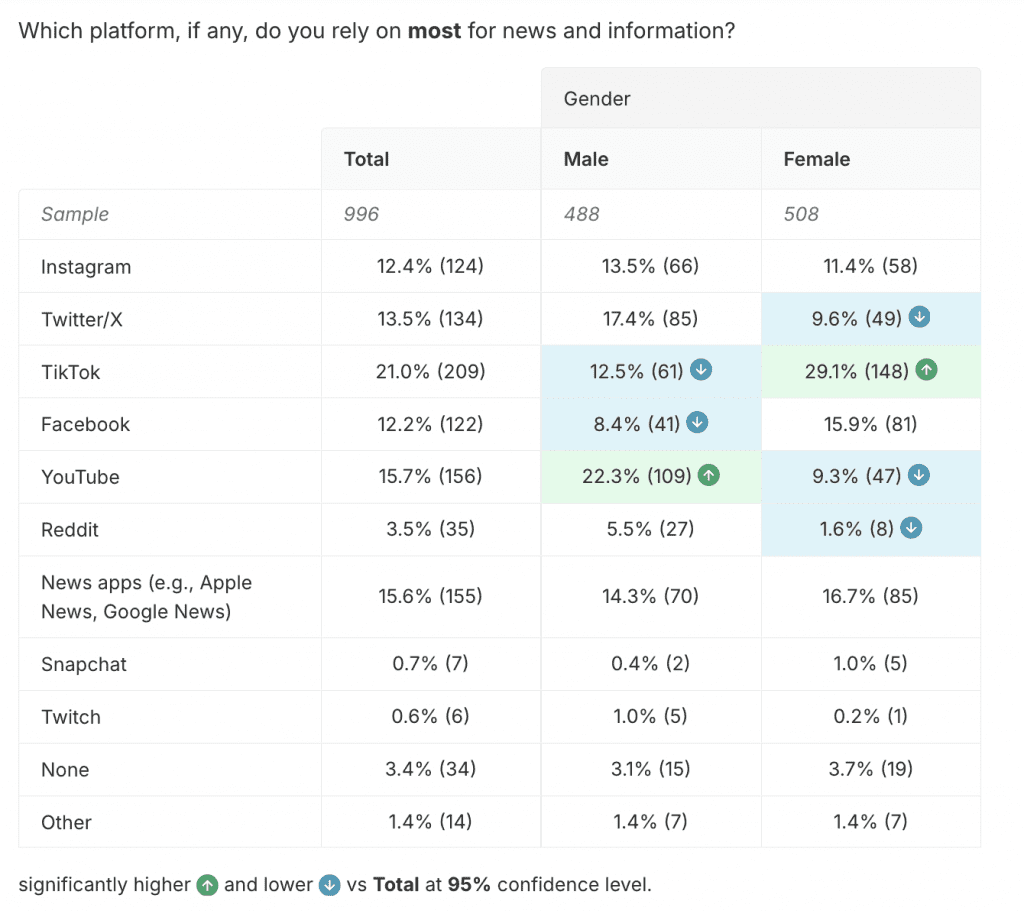Click the down arrow icon in YouTube Female cell
Image resolution: width=1024 pixels, height=911 pixels.
pos(920,476)
